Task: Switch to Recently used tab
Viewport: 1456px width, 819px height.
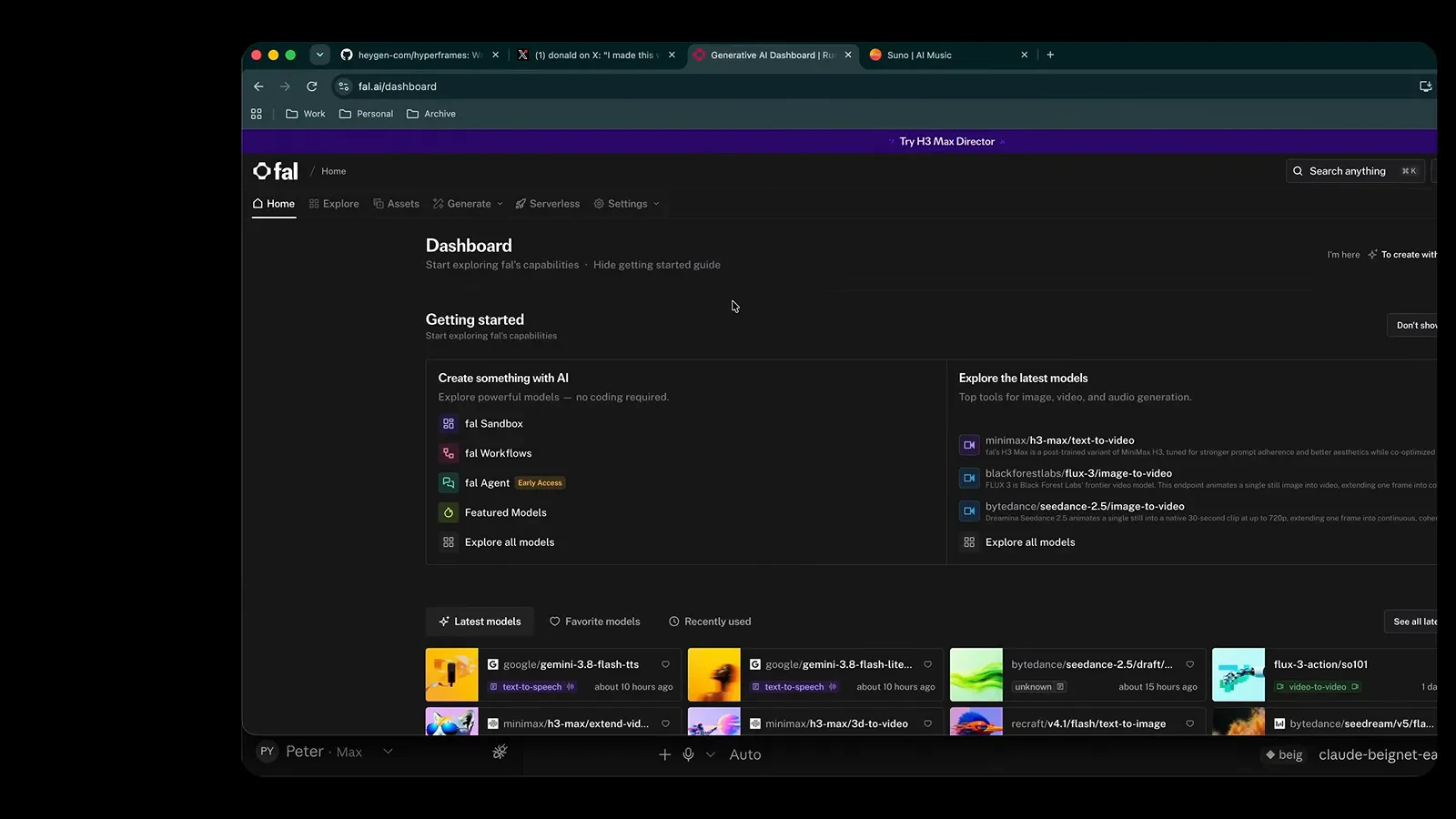Action: click(710, 622)
